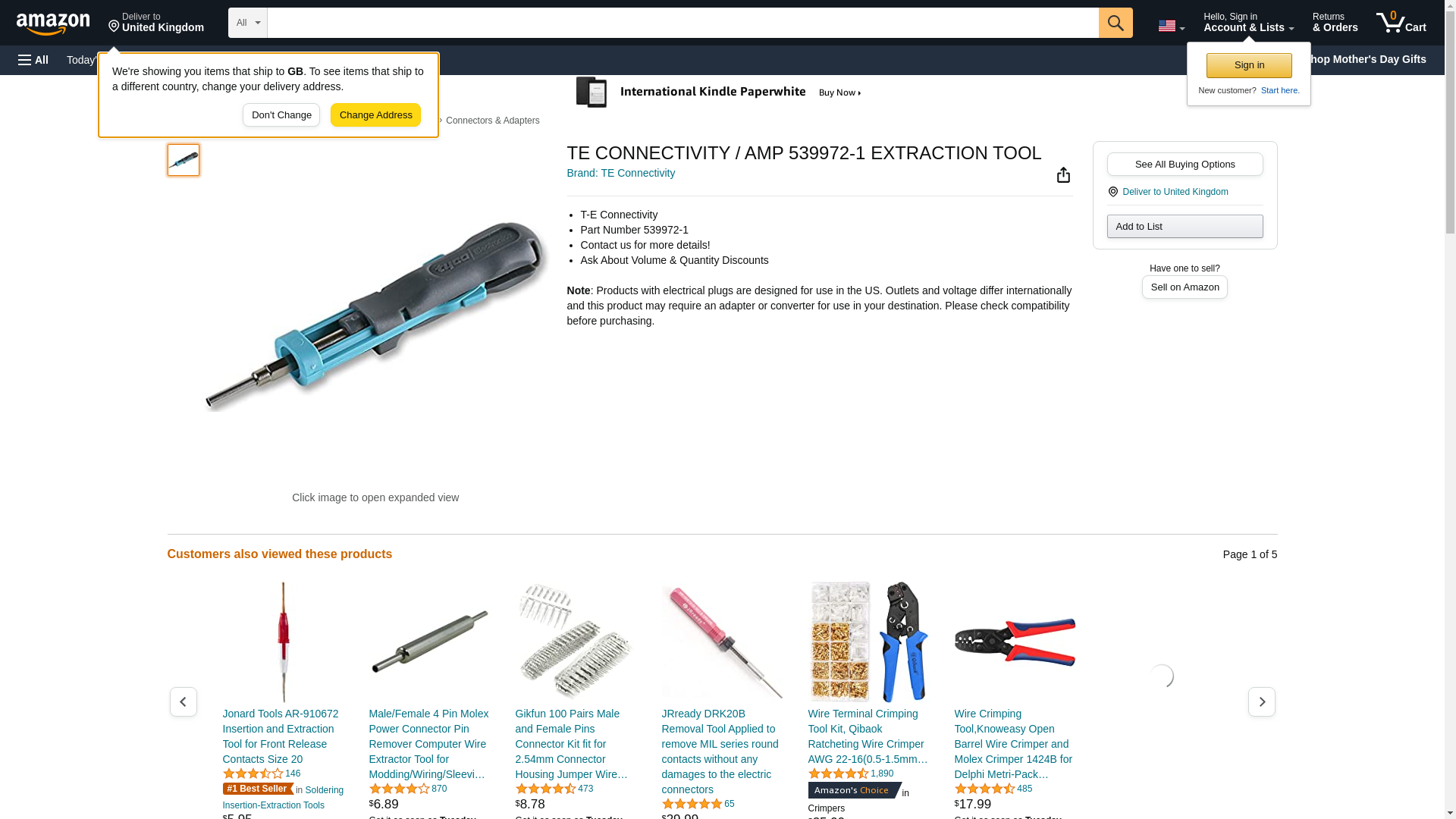This screenshot has width=1456, height=819.
Task: Click the carousel previous arrow
Action: pyautogui.click(x=184, y=702)
